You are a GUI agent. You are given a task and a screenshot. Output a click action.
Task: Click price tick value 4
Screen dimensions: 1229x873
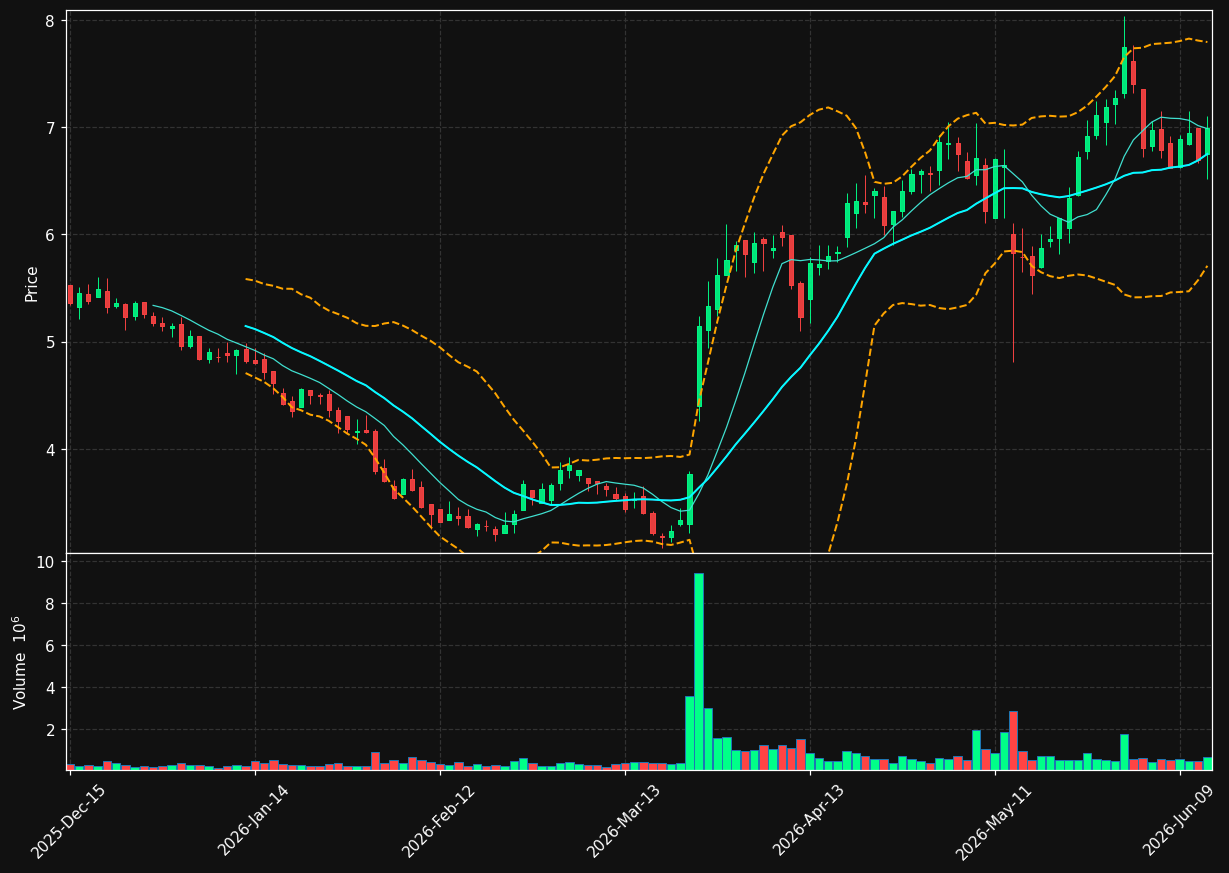(x=52, y=450)
